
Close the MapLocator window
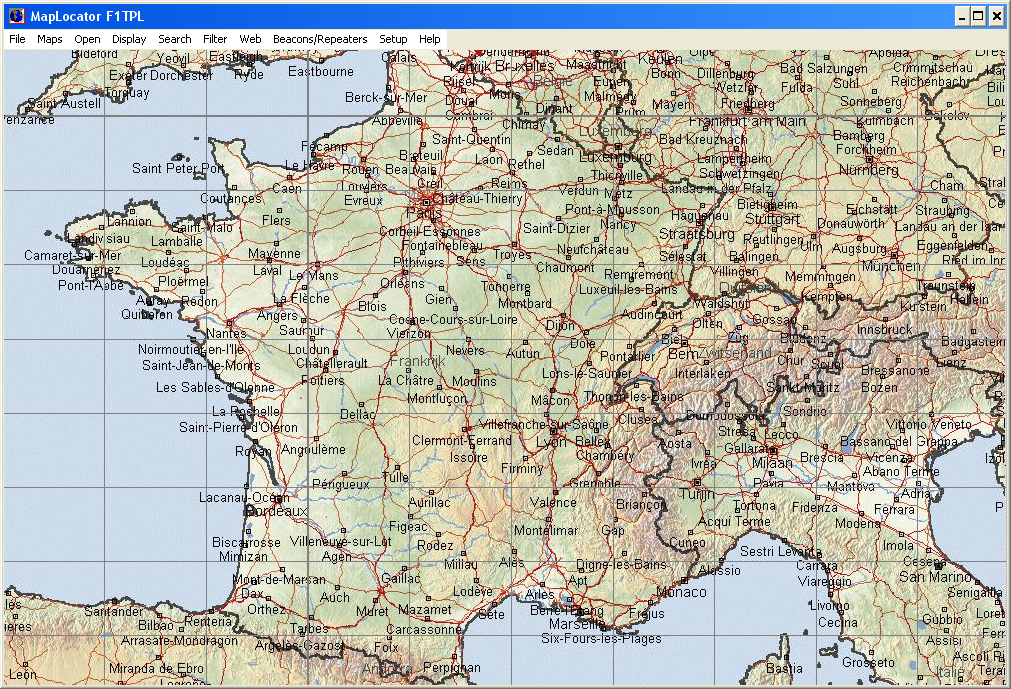coord(996,16)
